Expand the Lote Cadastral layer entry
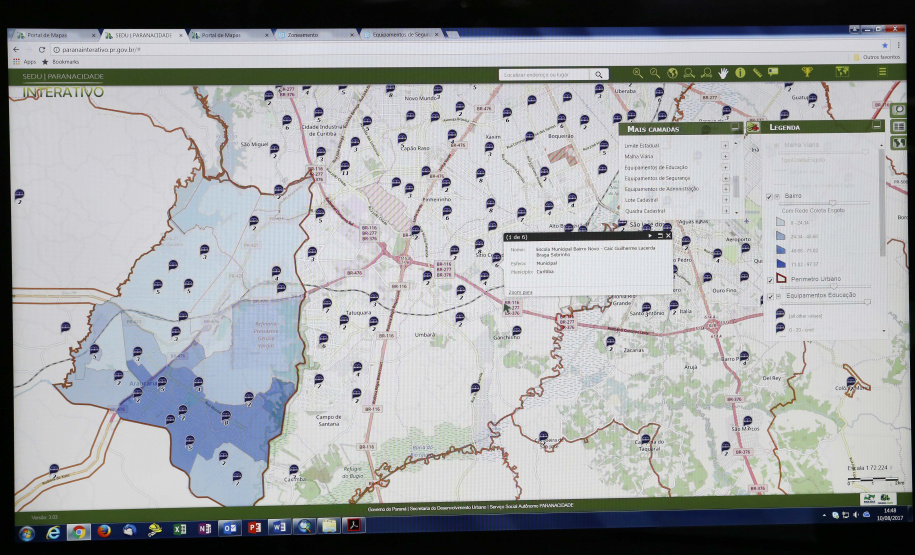The height and width of the screenshot is (555, 915). pyautogui.click(x=725, y=200)
